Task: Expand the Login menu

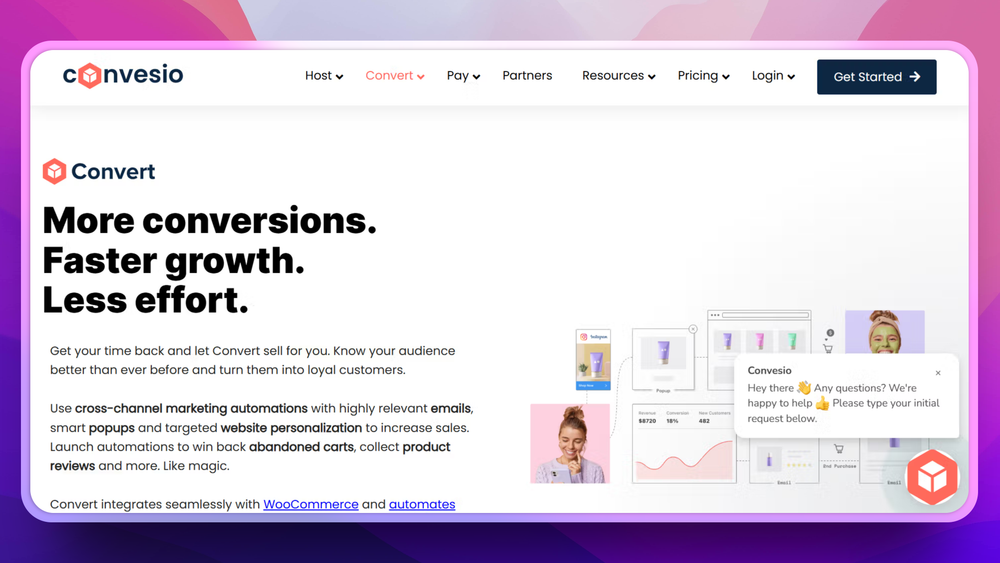Action: [773, 76]
